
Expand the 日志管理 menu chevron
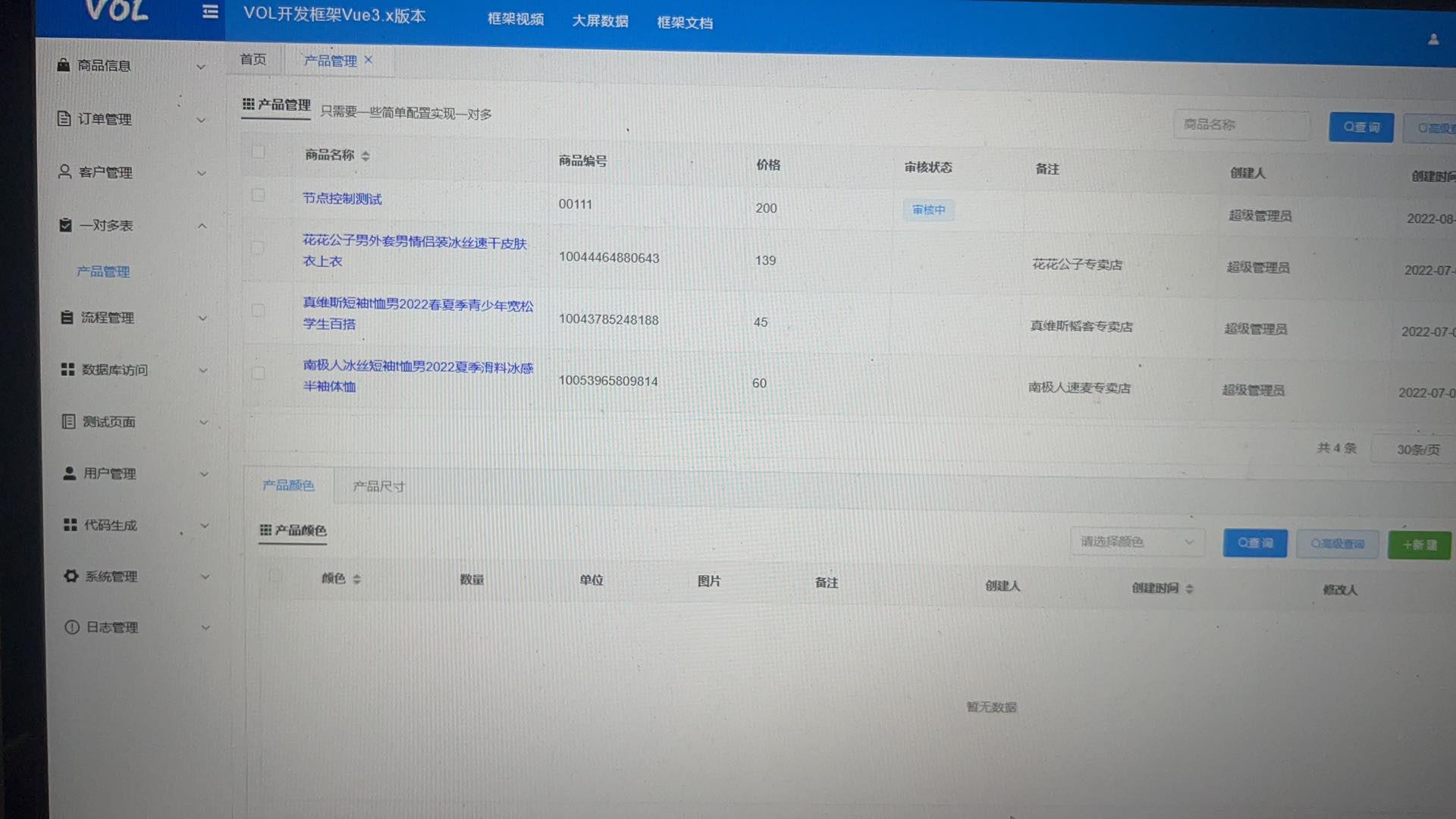tap(206, 628)
